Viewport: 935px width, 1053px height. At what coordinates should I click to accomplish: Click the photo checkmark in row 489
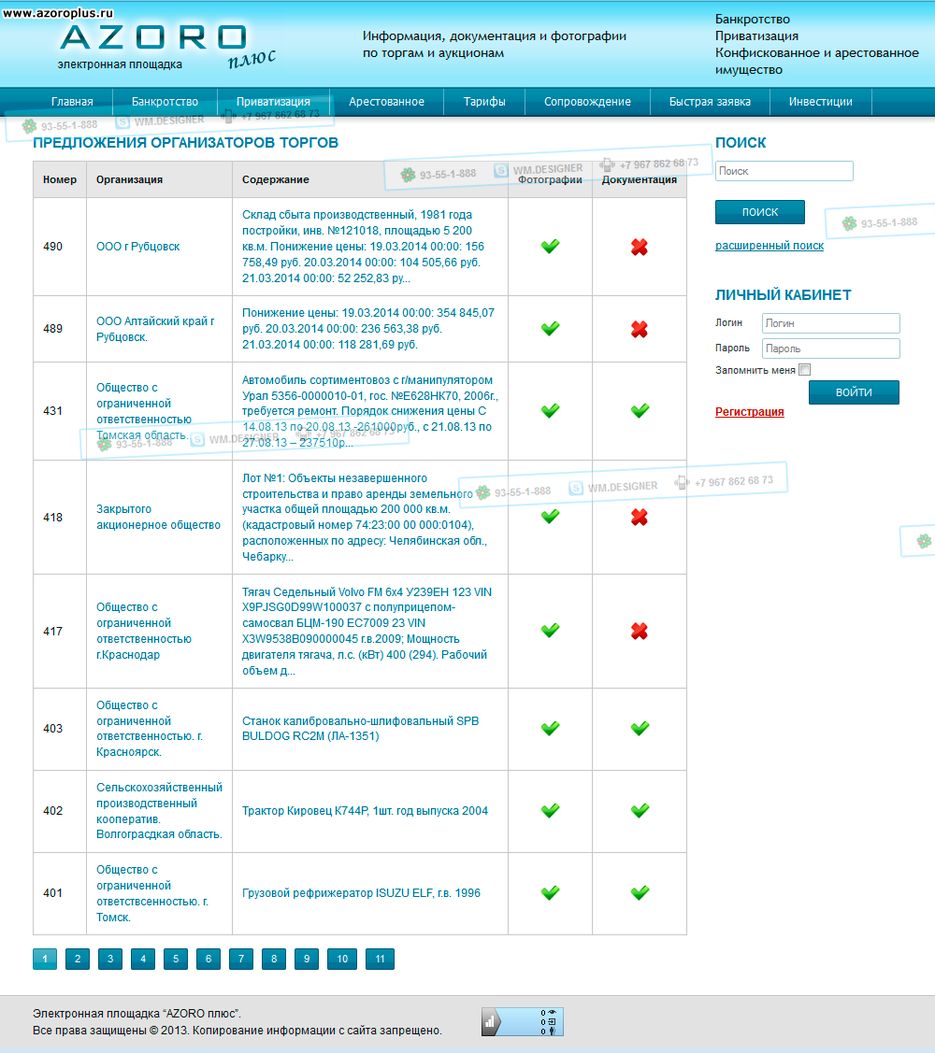coord(550,328)
